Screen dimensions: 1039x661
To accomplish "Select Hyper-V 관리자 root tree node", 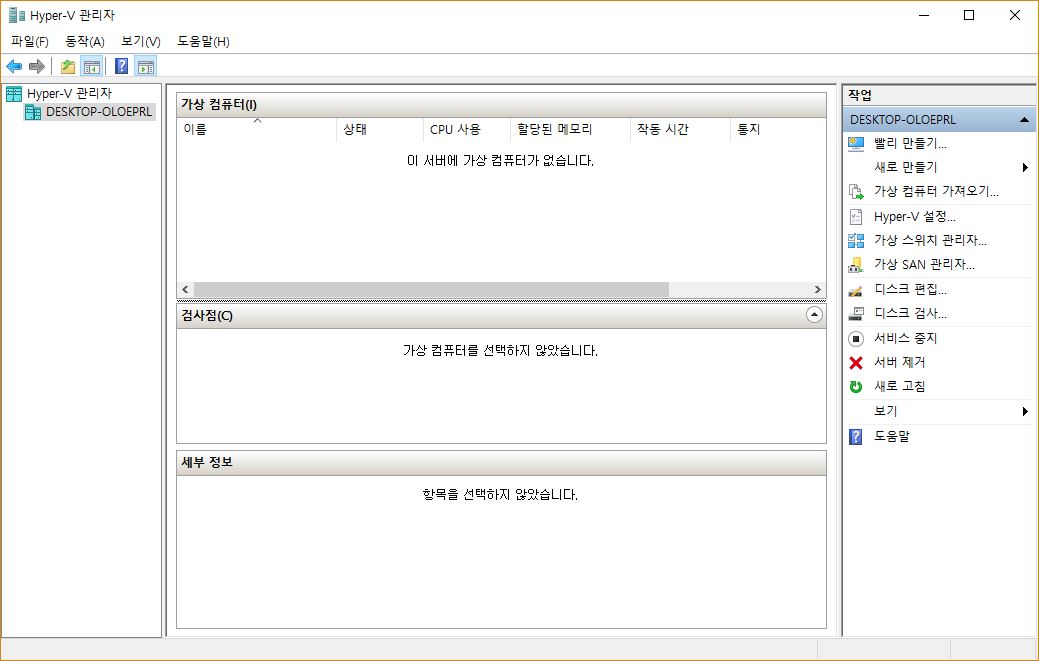I will click(x=70, y=94).
